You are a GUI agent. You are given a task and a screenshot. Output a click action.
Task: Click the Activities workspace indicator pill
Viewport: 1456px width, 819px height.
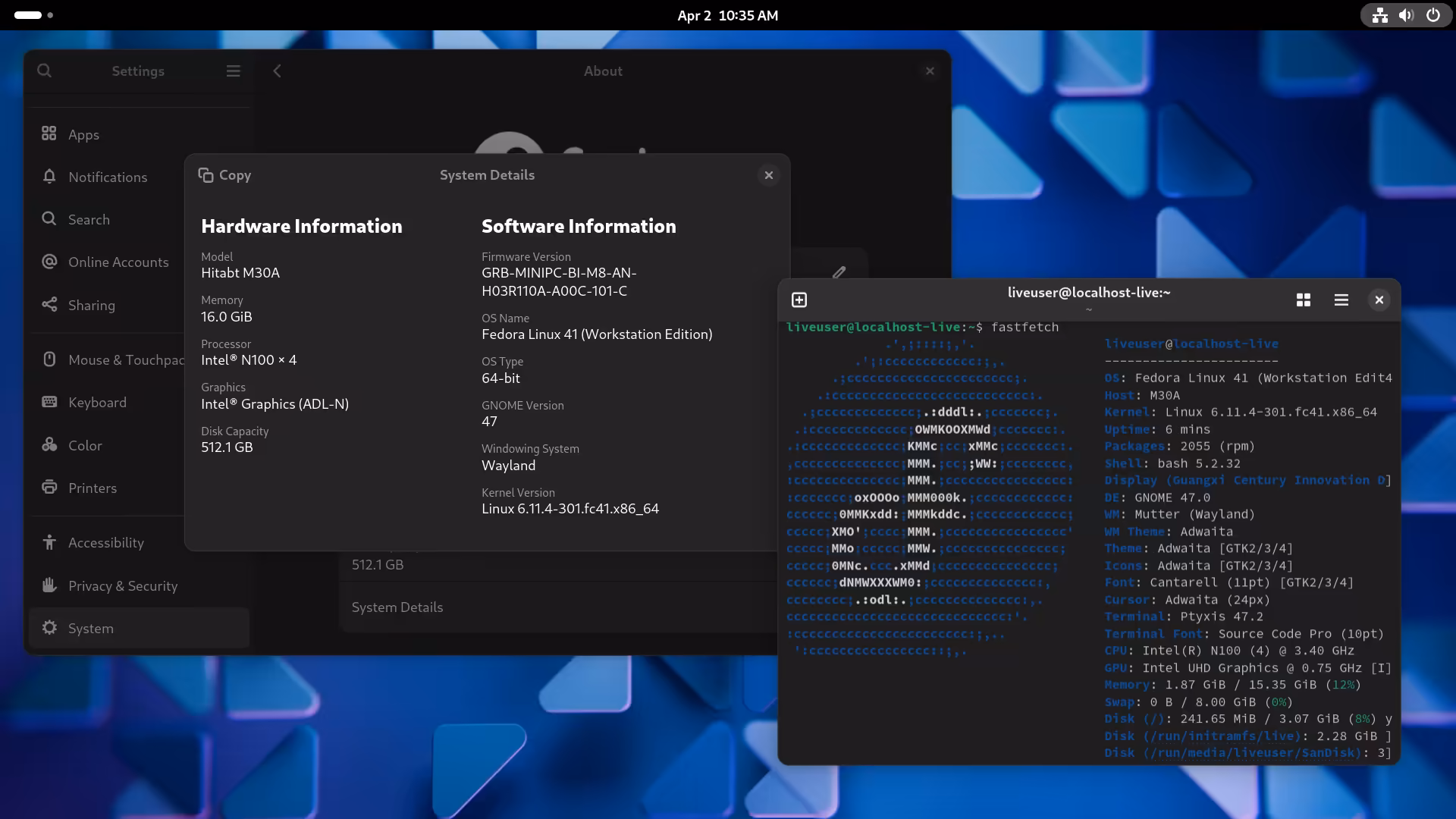tap(29, 15)
